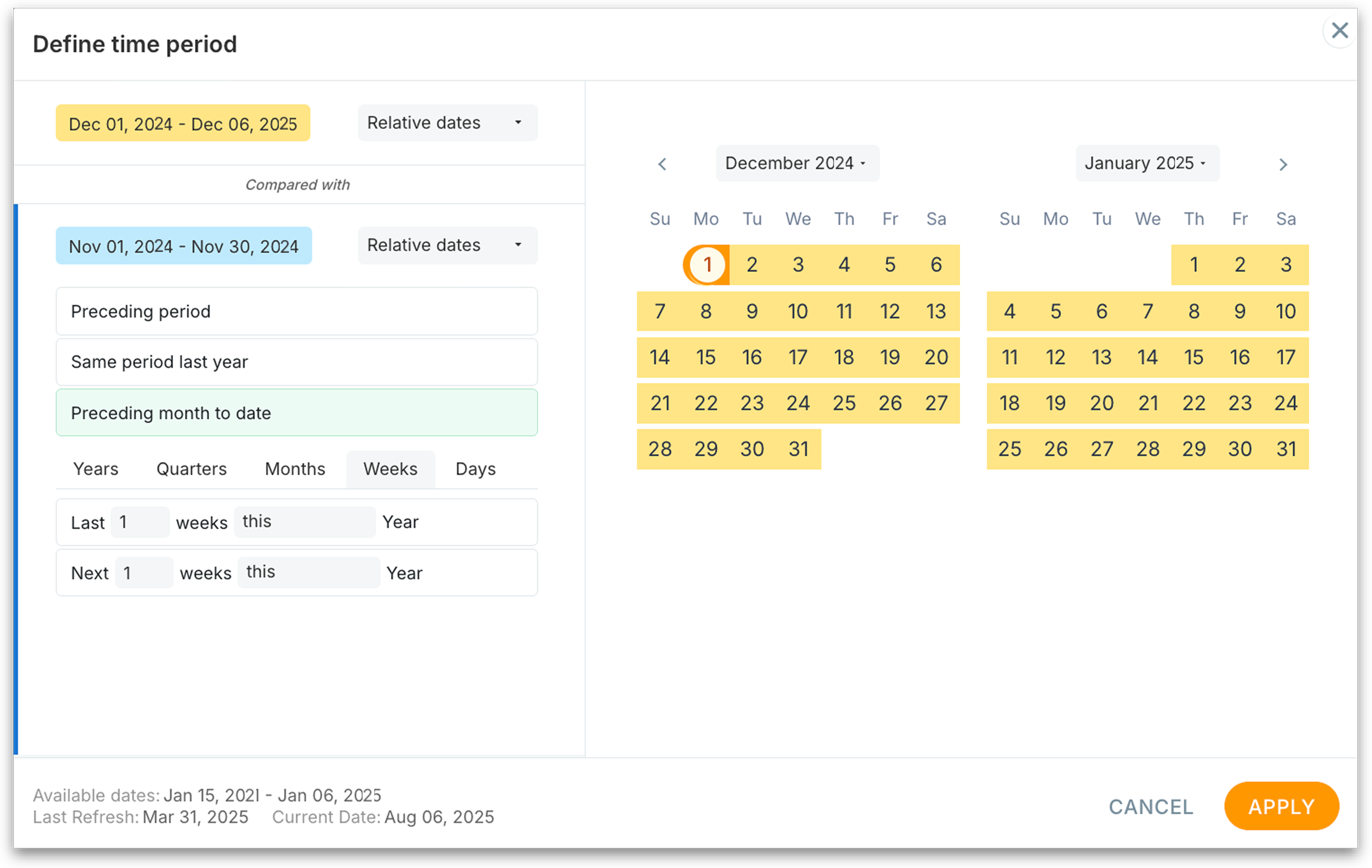Pick December 25 in the left calendar
The width and height of the screenshot is (1372, 868).
coord(843,403)
